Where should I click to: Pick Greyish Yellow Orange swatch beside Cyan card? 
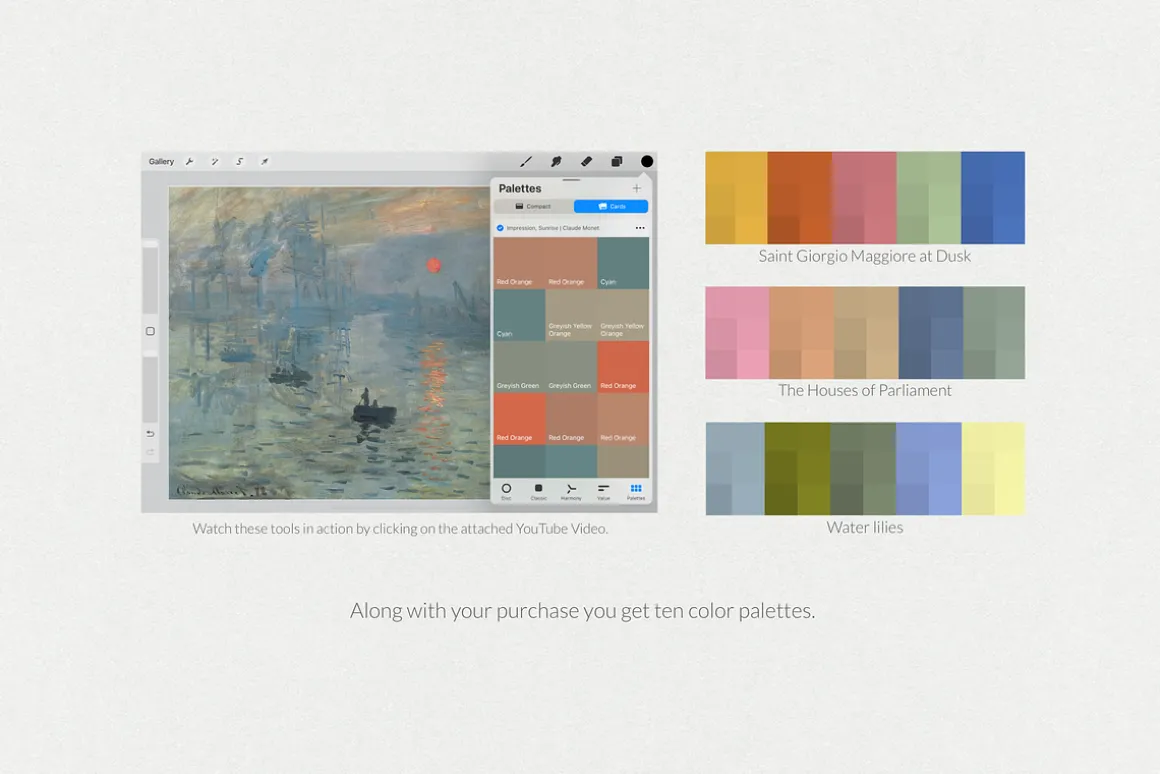[571, 314]
